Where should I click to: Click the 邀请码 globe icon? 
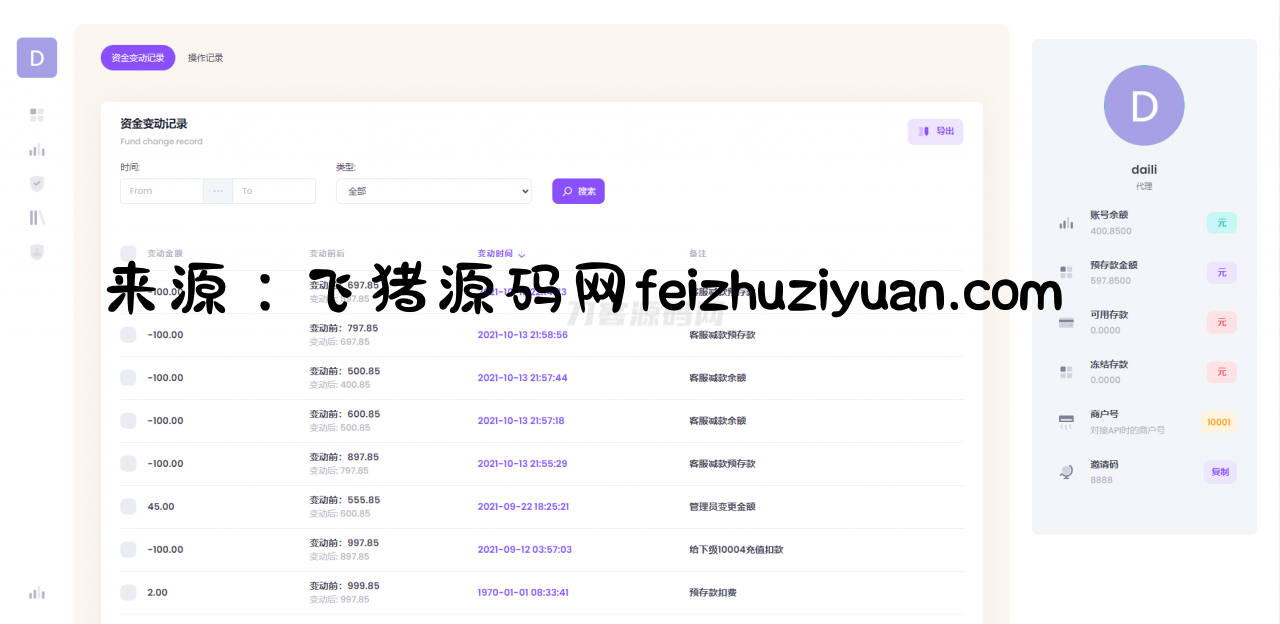point(1066,472)
